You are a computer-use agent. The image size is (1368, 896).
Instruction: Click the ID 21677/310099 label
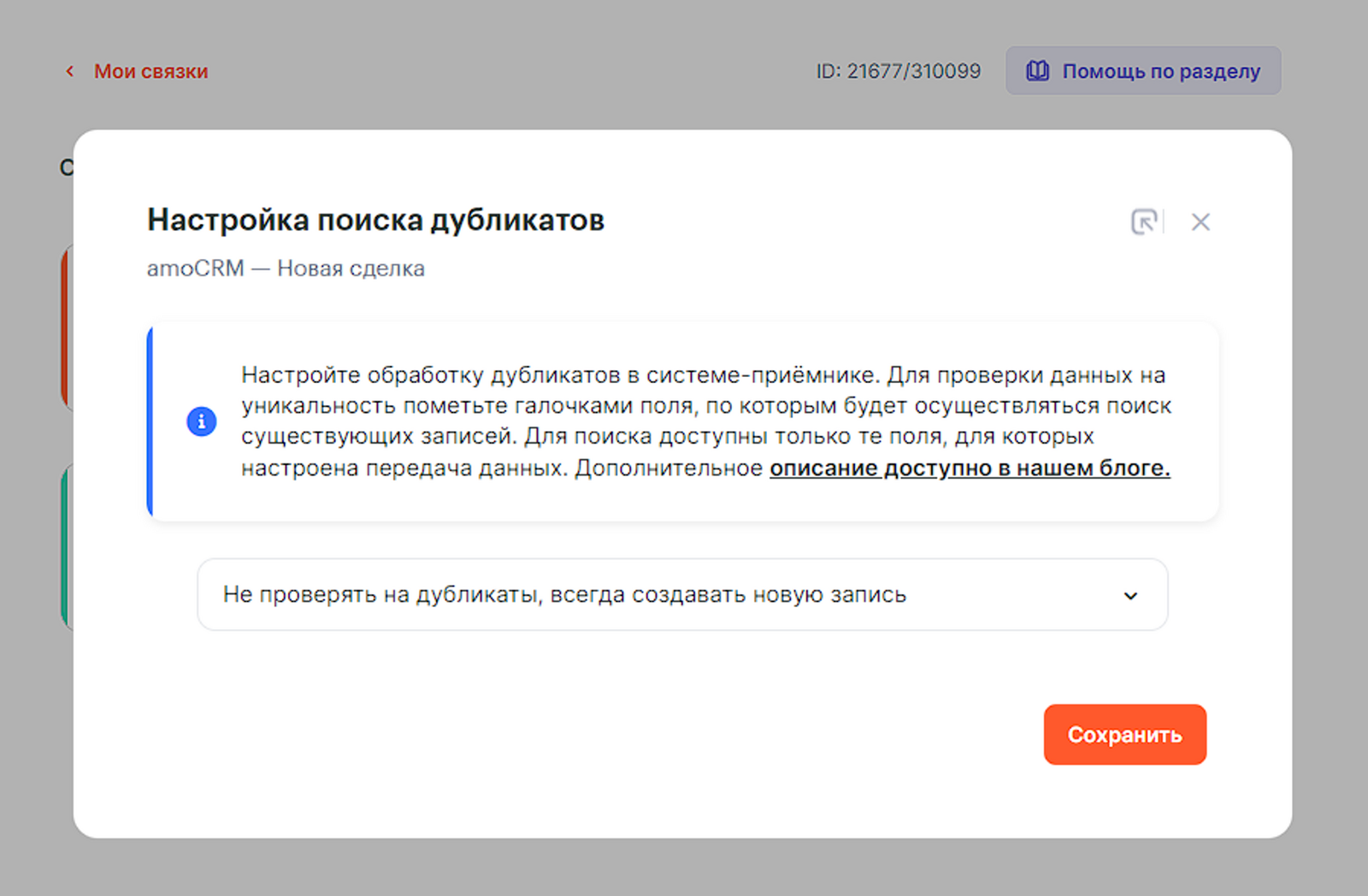[x=898, y=72]
